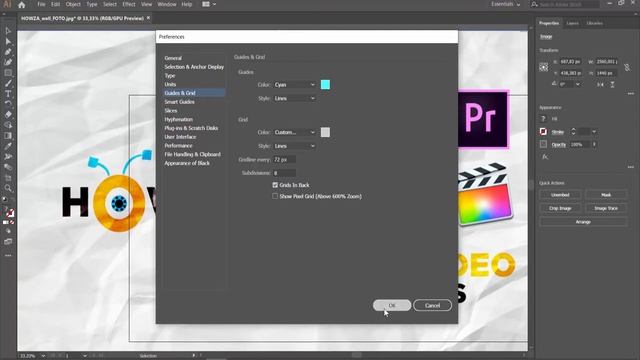Screen dimensions: 640x360
Task: Click the Subdivisions input field
Action: 284,173
